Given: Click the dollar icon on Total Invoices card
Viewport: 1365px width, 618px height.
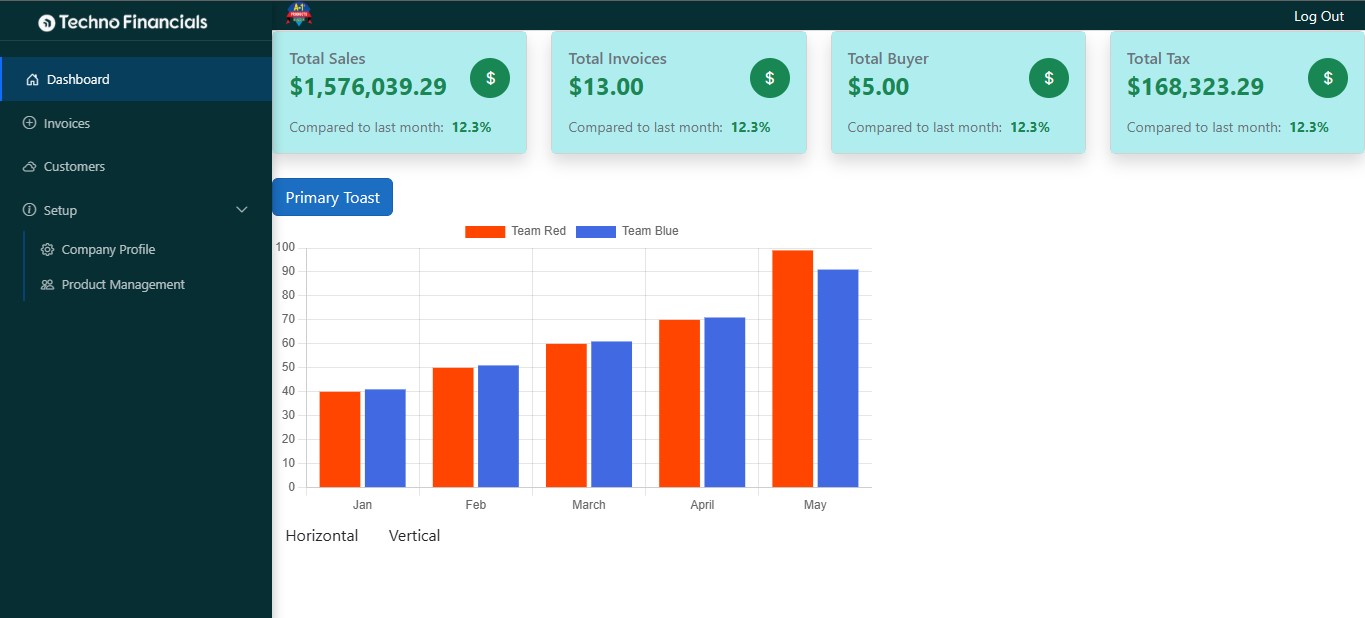Looking at the screenshot, I should (769, 78).
